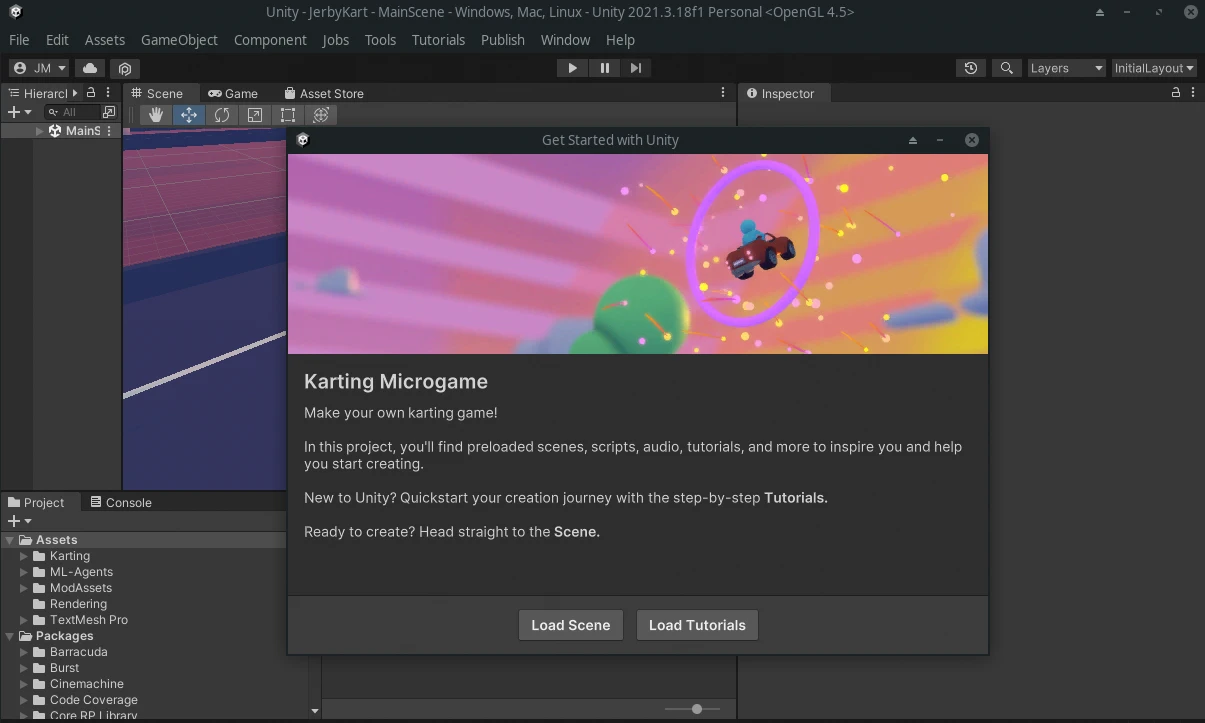Open the GameObject menu

click(x=179, y=40)
